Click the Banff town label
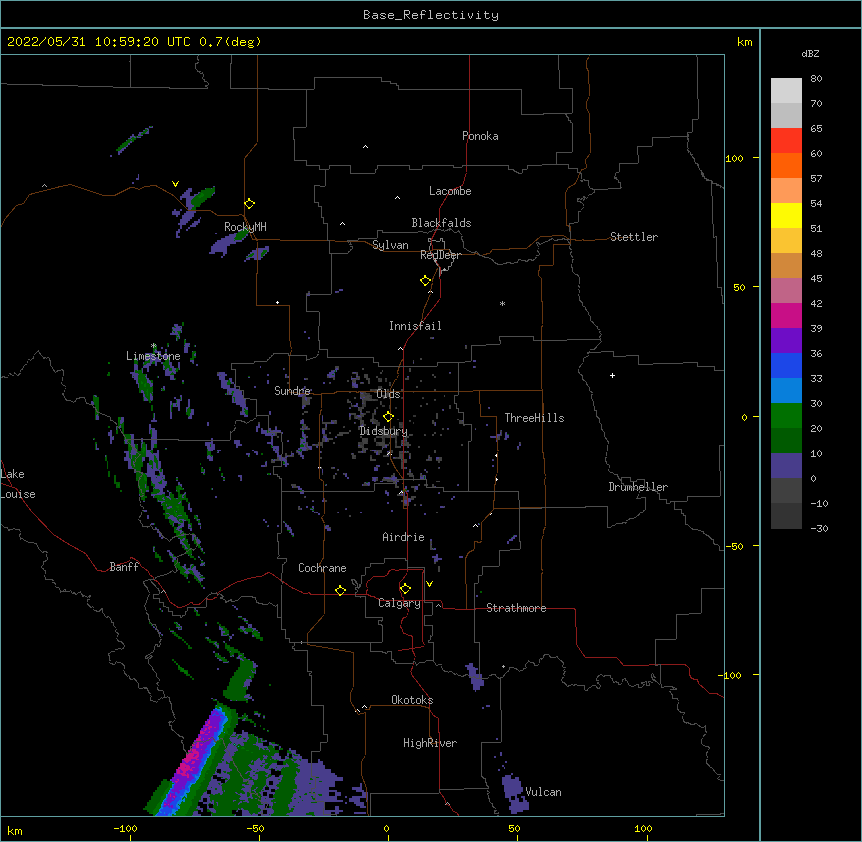862x842 pixels. [x=124, y=567]
